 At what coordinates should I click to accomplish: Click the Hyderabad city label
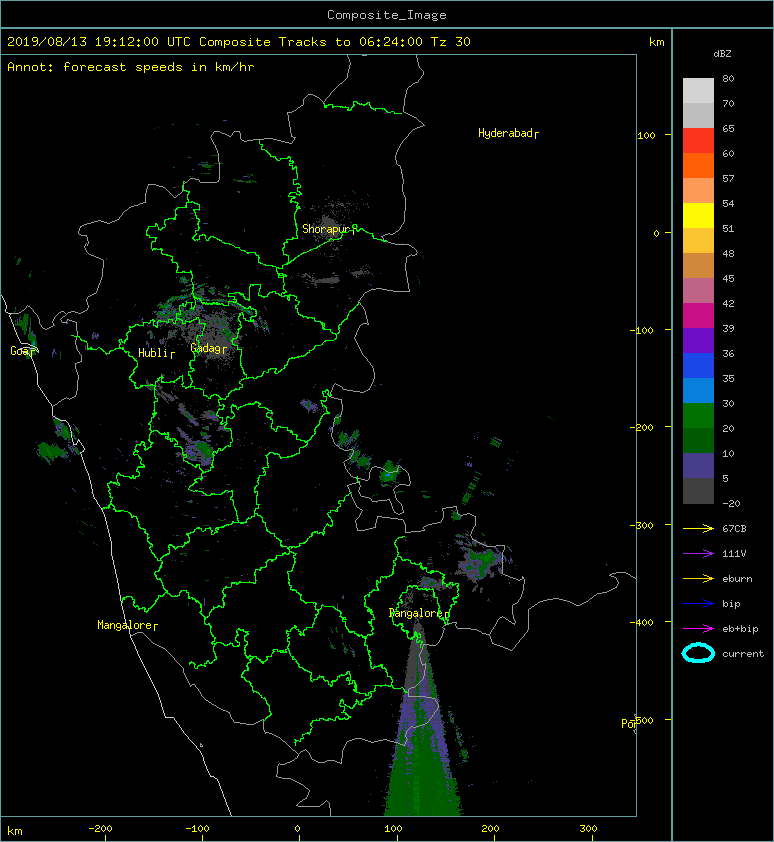[x=508, y=133]
